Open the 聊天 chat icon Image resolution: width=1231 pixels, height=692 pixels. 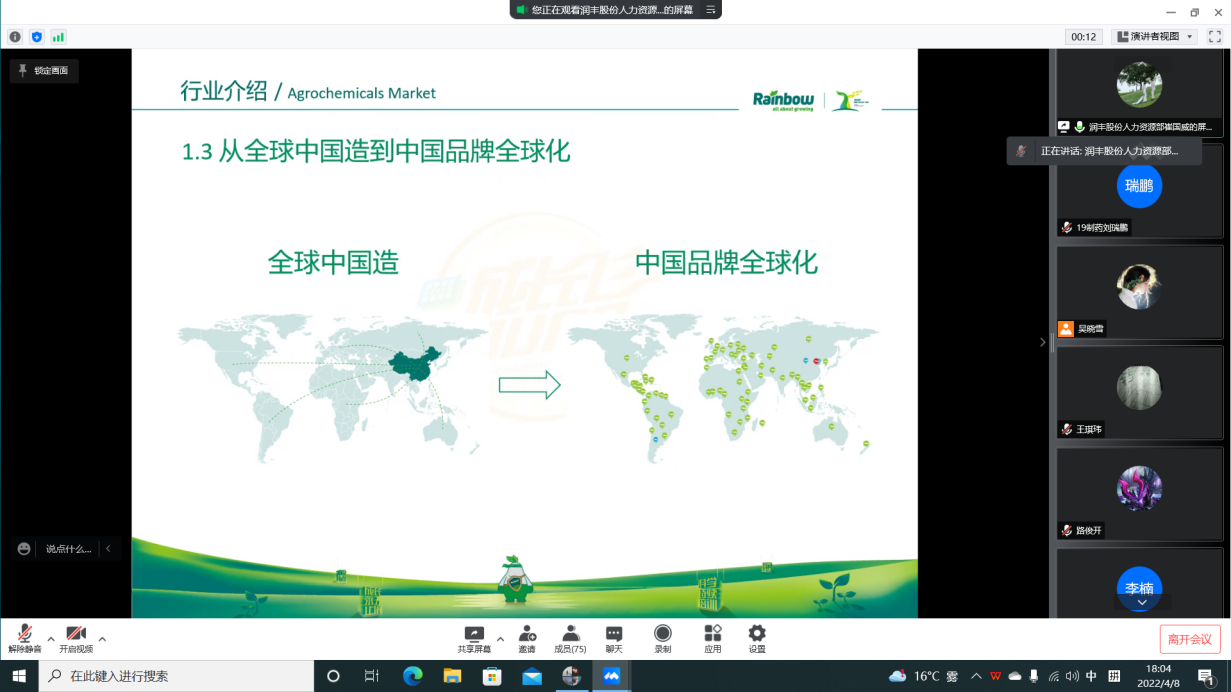(614, 638)
